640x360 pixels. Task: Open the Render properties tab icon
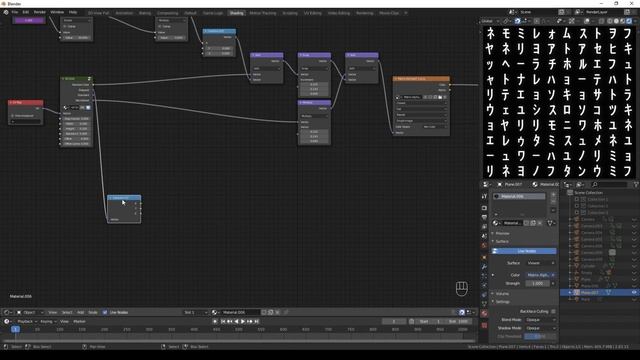click(484, 208)
